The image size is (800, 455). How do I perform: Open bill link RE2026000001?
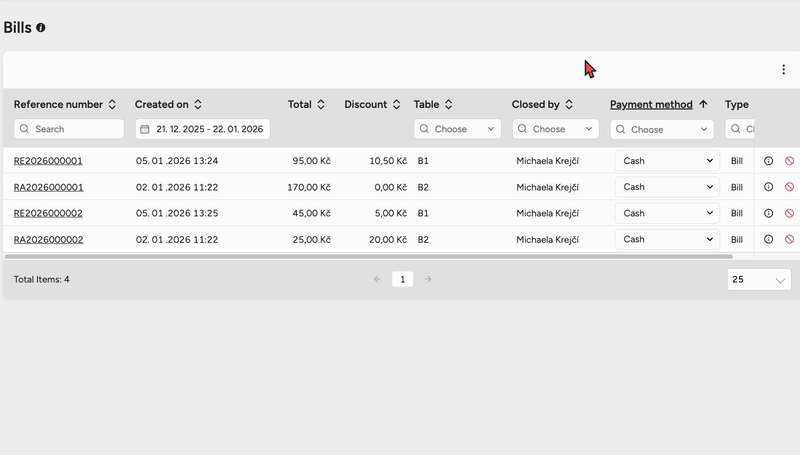click(x=48, y=161)
